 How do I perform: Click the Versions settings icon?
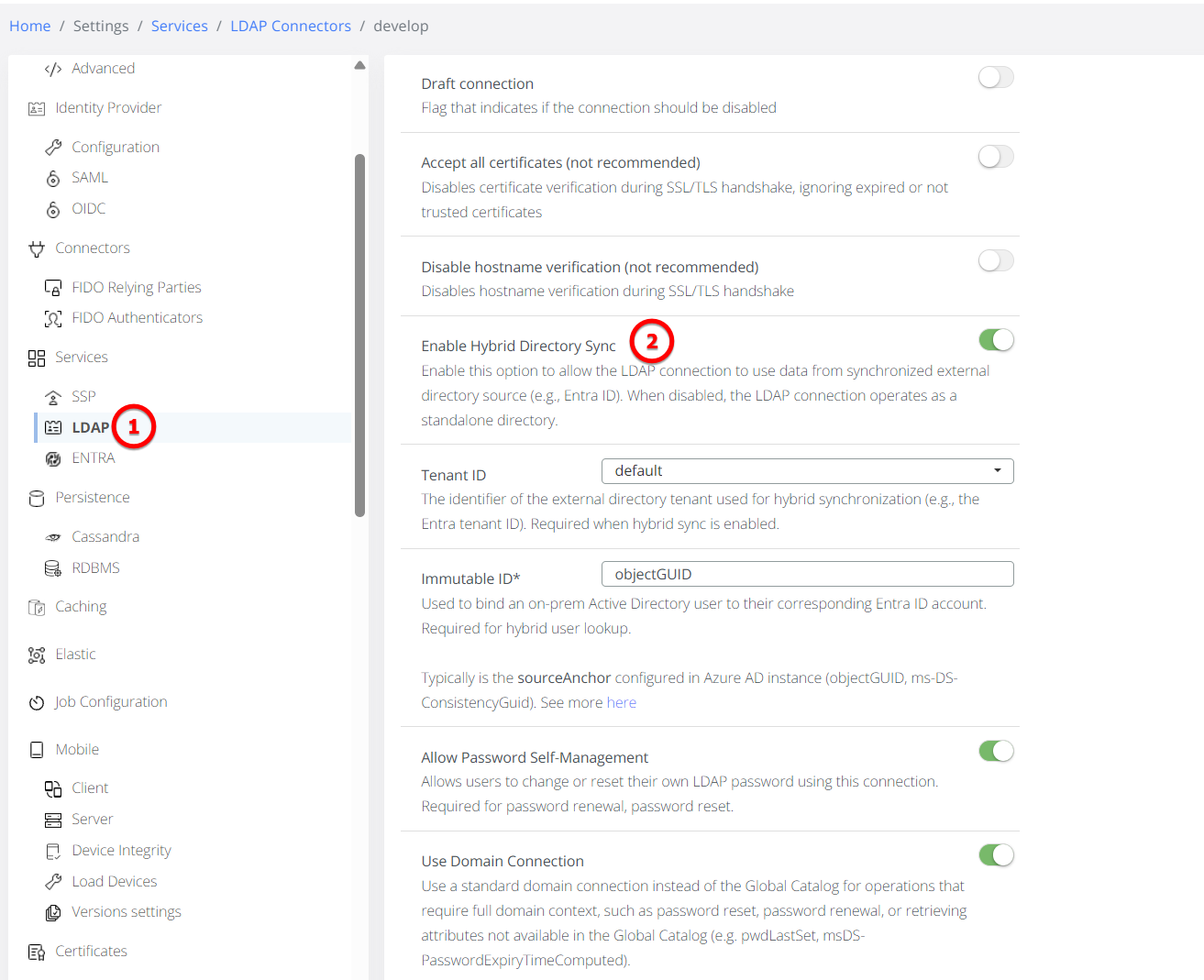(53, 912)
